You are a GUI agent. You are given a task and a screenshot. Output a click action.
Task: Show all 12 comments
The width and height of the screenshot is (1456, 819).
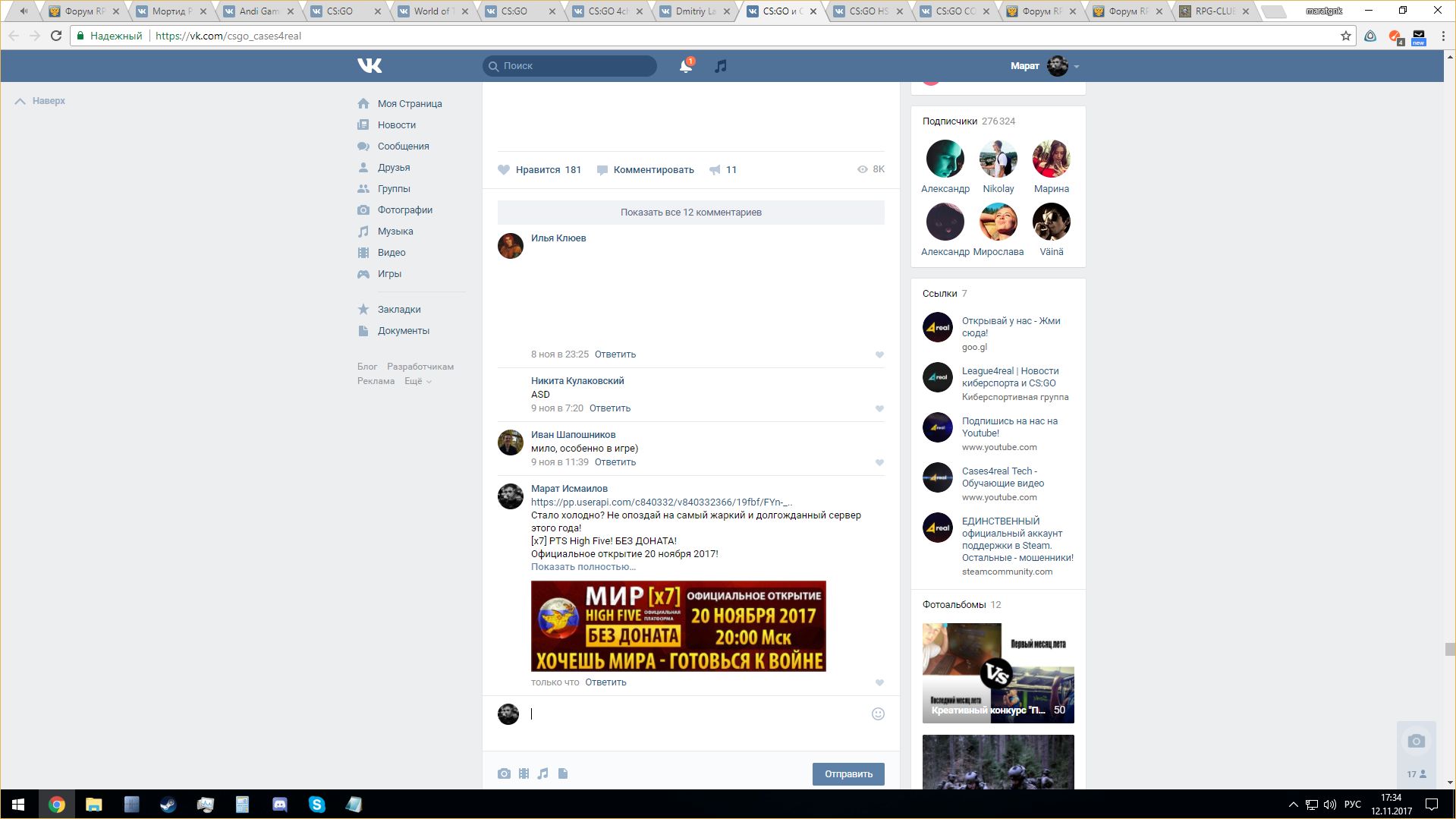pyautogui.click(x=691, y=213)
